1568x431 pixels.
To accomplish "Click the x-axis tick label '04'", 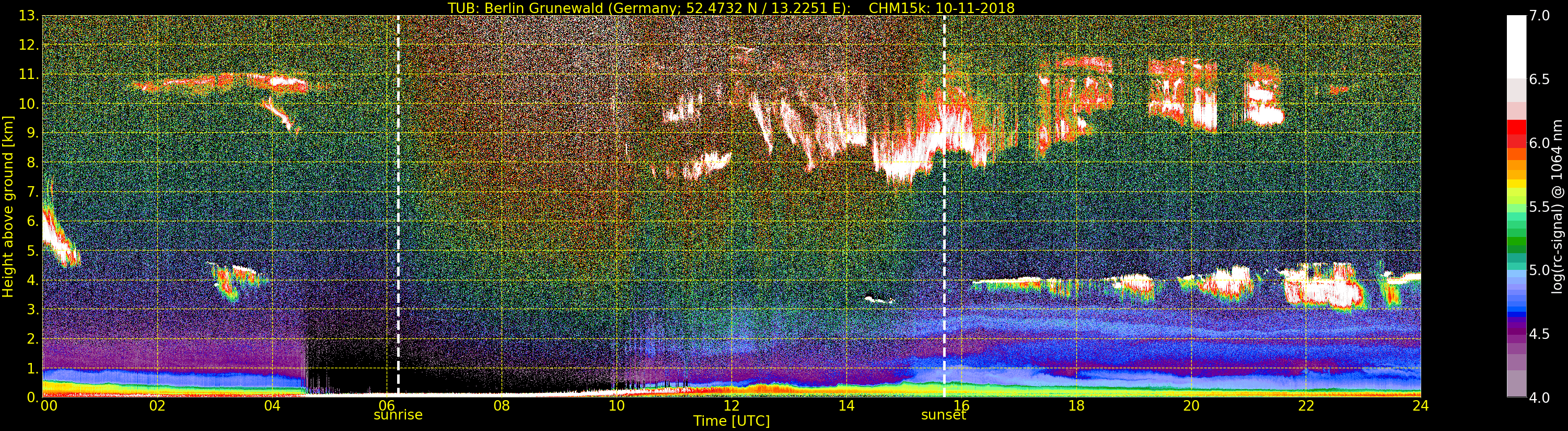I will pyautogui.click(x=272, y=406).
